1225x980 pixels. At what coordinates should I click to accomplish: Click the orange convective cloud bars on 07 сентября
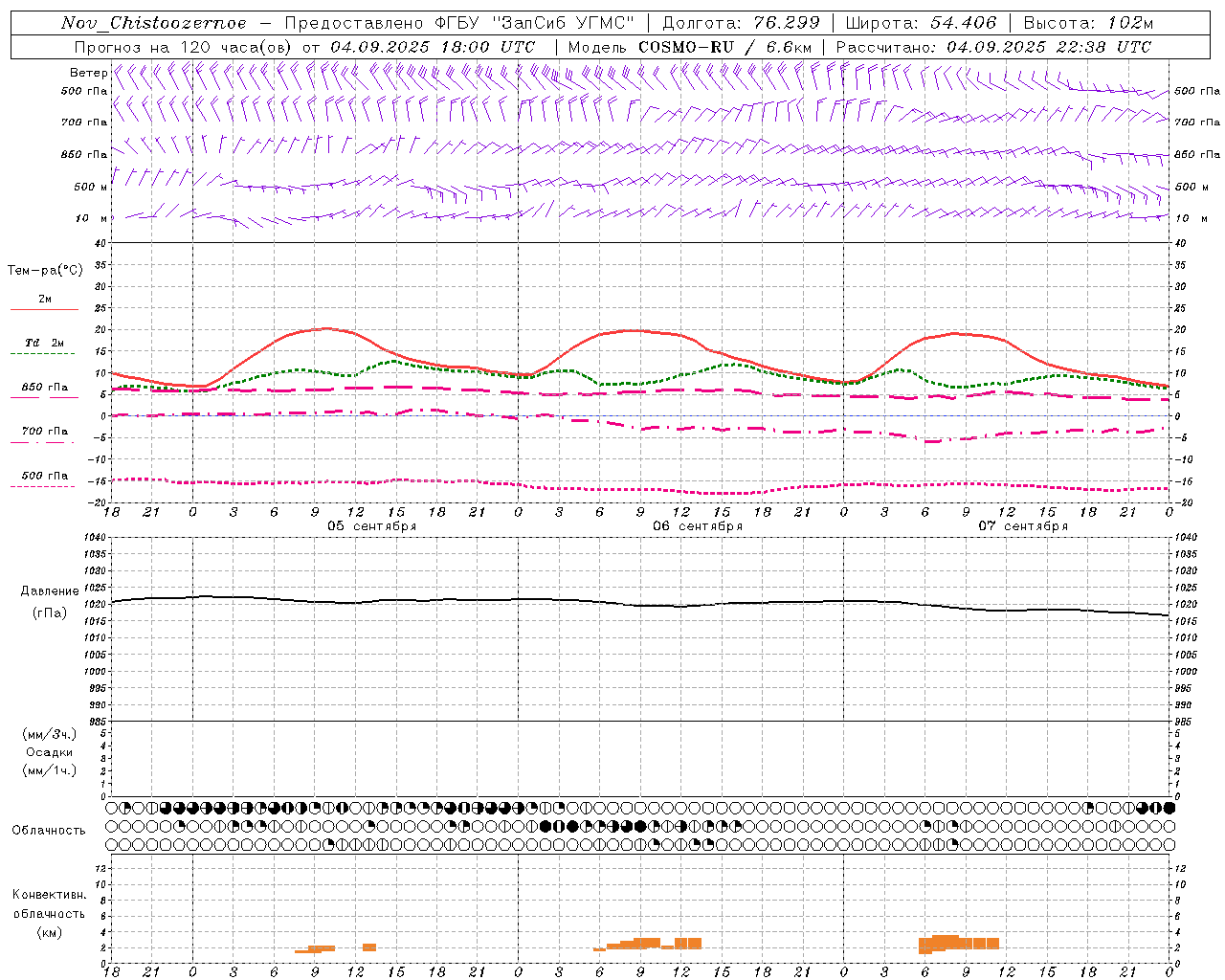point(958,944)
